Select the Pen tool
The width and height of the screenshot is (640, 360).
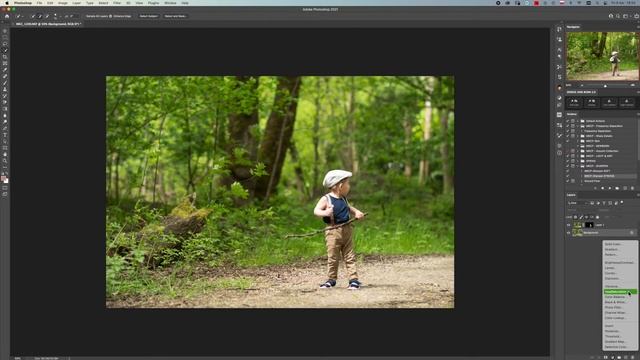click(x=5, y=128)
